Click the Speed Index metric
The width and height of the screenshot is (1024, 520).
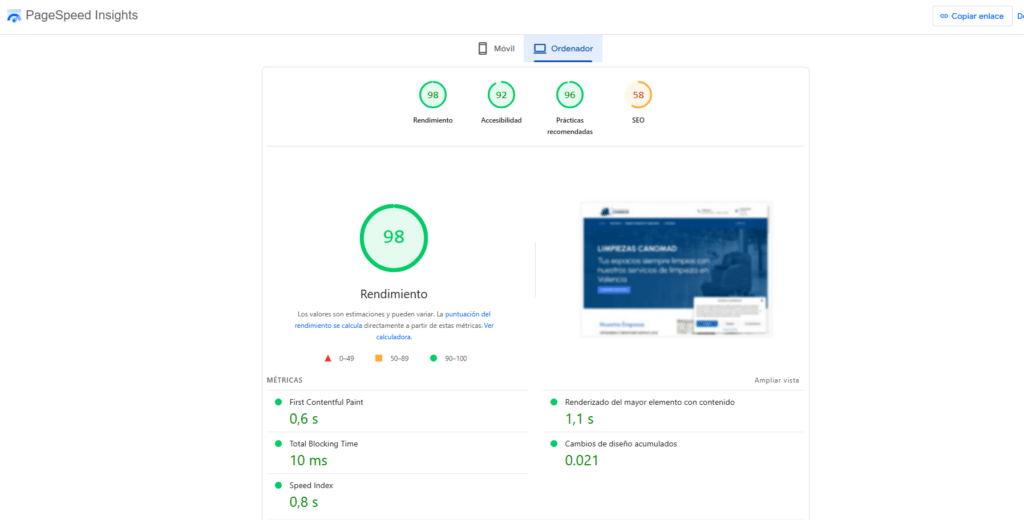[312, 486]
